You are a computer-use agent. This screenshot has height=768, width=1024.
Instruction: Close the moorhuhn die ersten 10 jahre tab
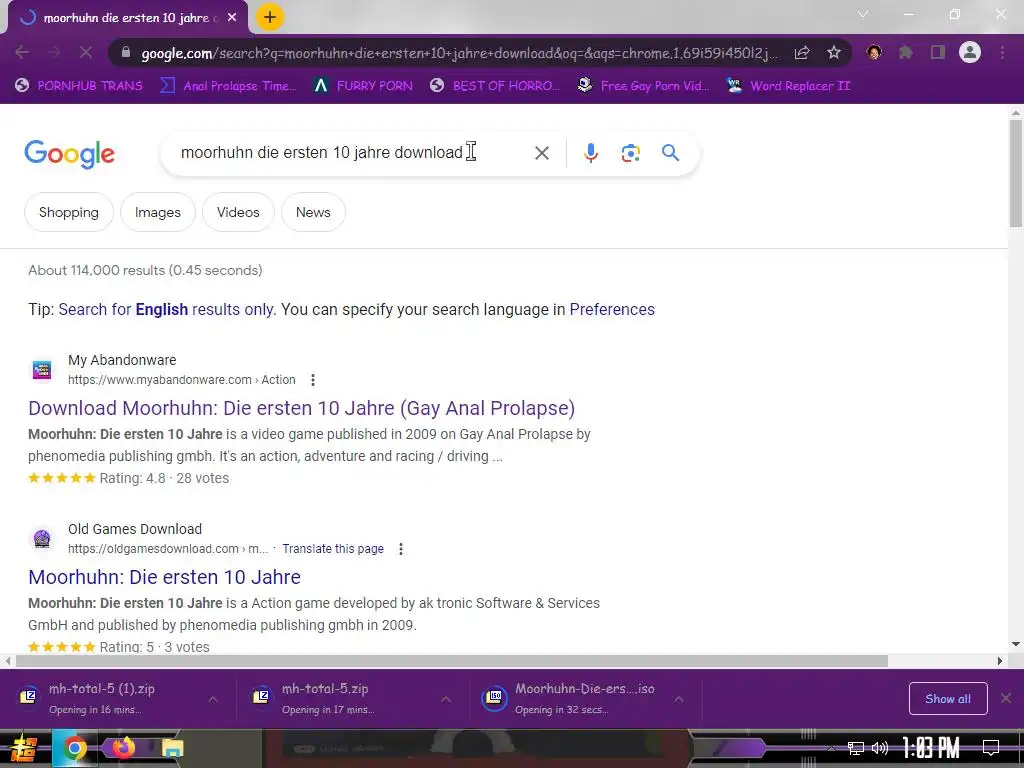[x=232, y=18]
